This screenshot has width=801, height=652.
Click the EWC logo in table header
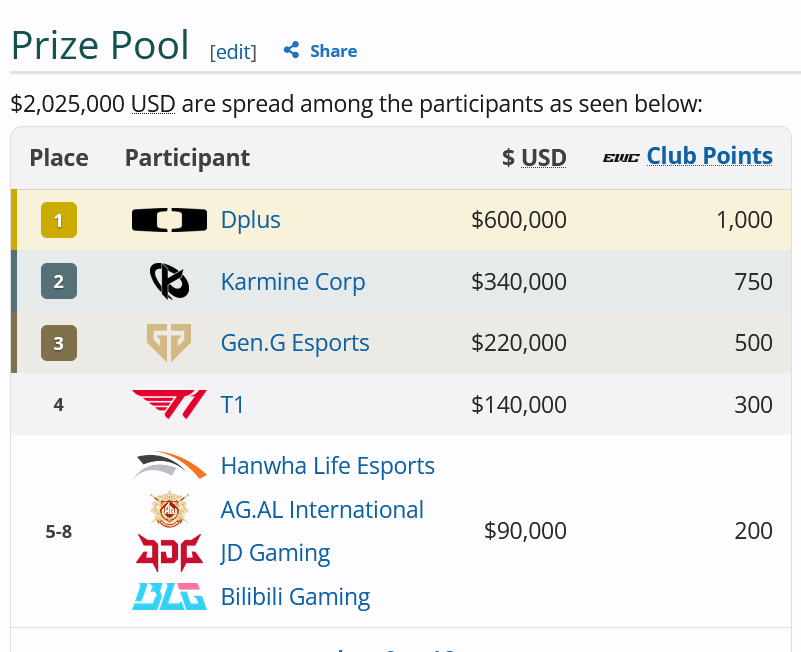coord(621,158)
